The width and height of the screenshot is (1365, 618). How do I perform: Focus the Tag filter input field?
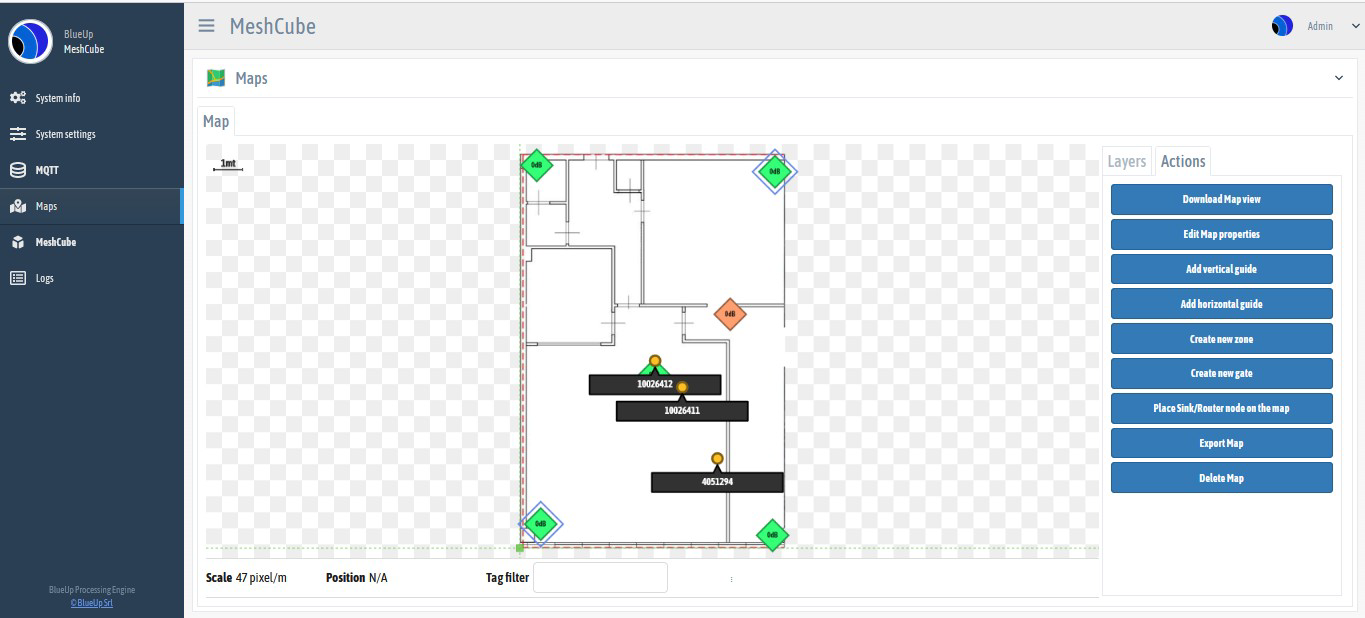(x=600, y=577)
